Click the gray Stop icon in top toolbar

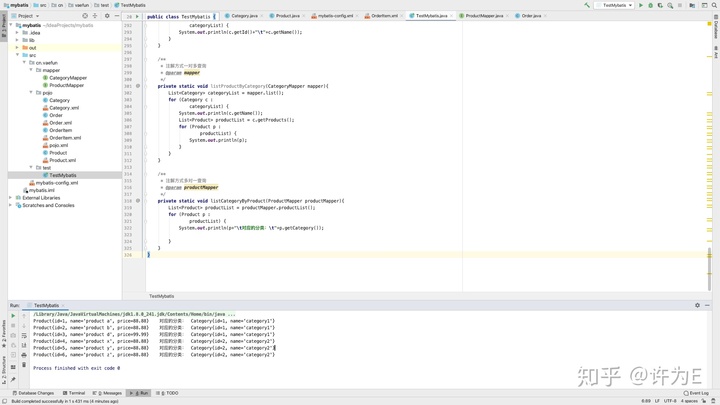[x=680, y=5]
